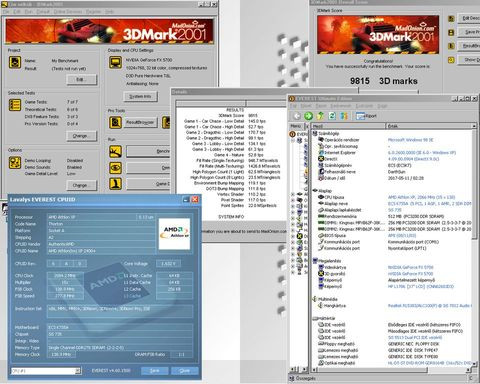Viewport: 480px width, 384px height.
Task: Click the status bar icon beside Összegzés
Action: [292, 378]
